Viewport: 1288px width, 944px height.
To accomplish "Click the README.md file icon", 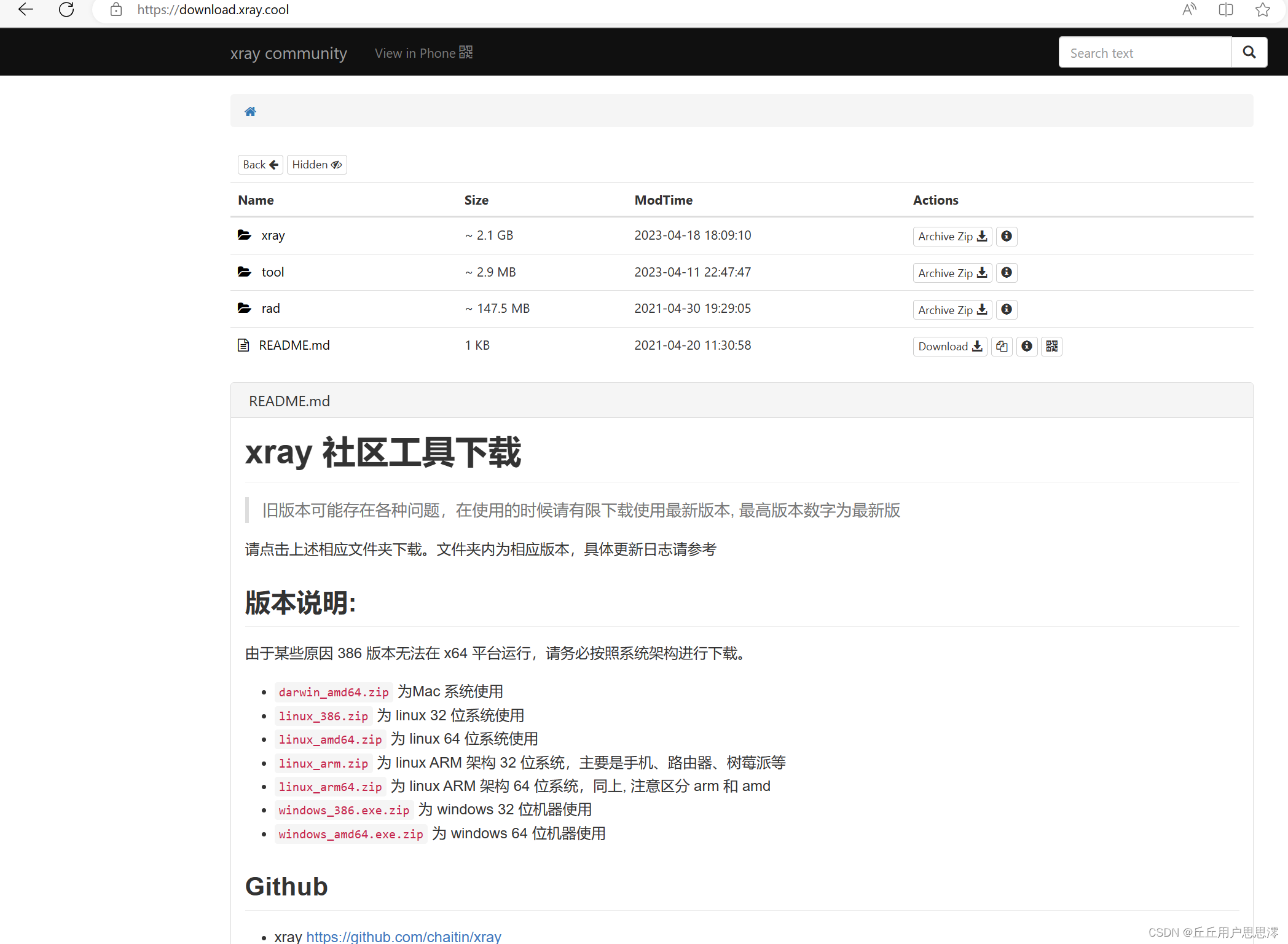I will tap(243, 345).
